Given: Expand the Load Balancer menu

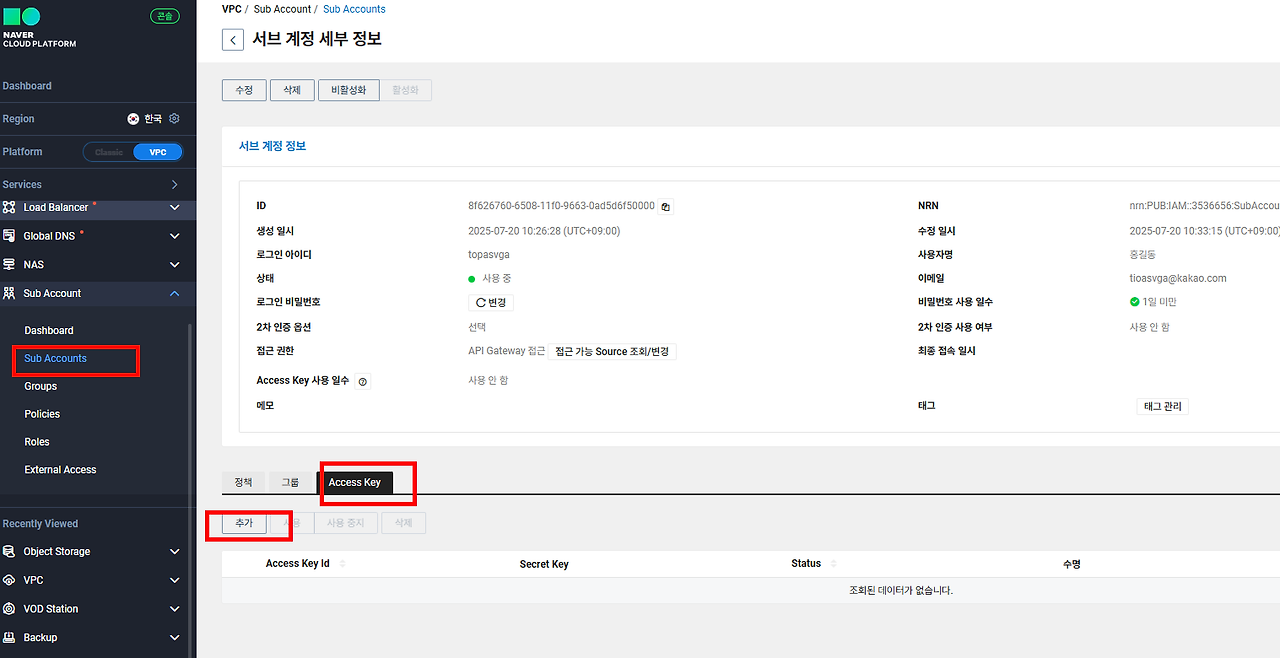Looking at the screenshot, I should 175,207.
